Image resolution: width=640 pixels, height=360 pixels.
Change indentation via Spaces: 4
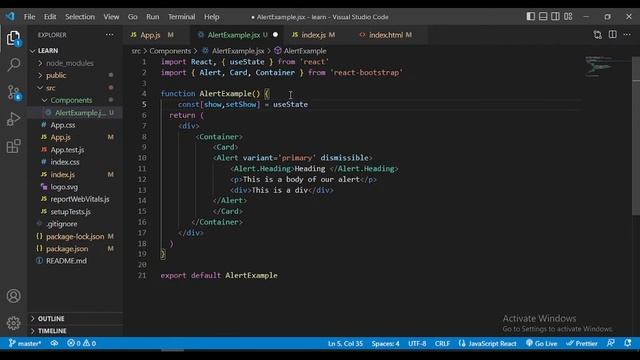pos(385,344)
